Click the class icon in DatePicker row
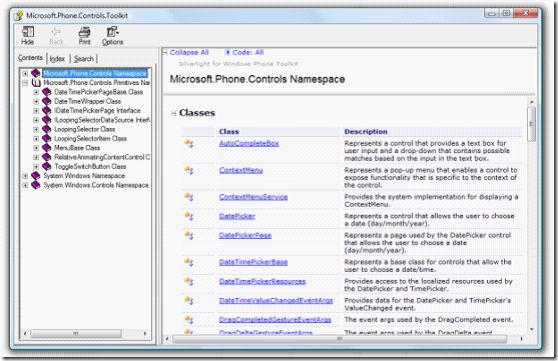 coord(189,216)
